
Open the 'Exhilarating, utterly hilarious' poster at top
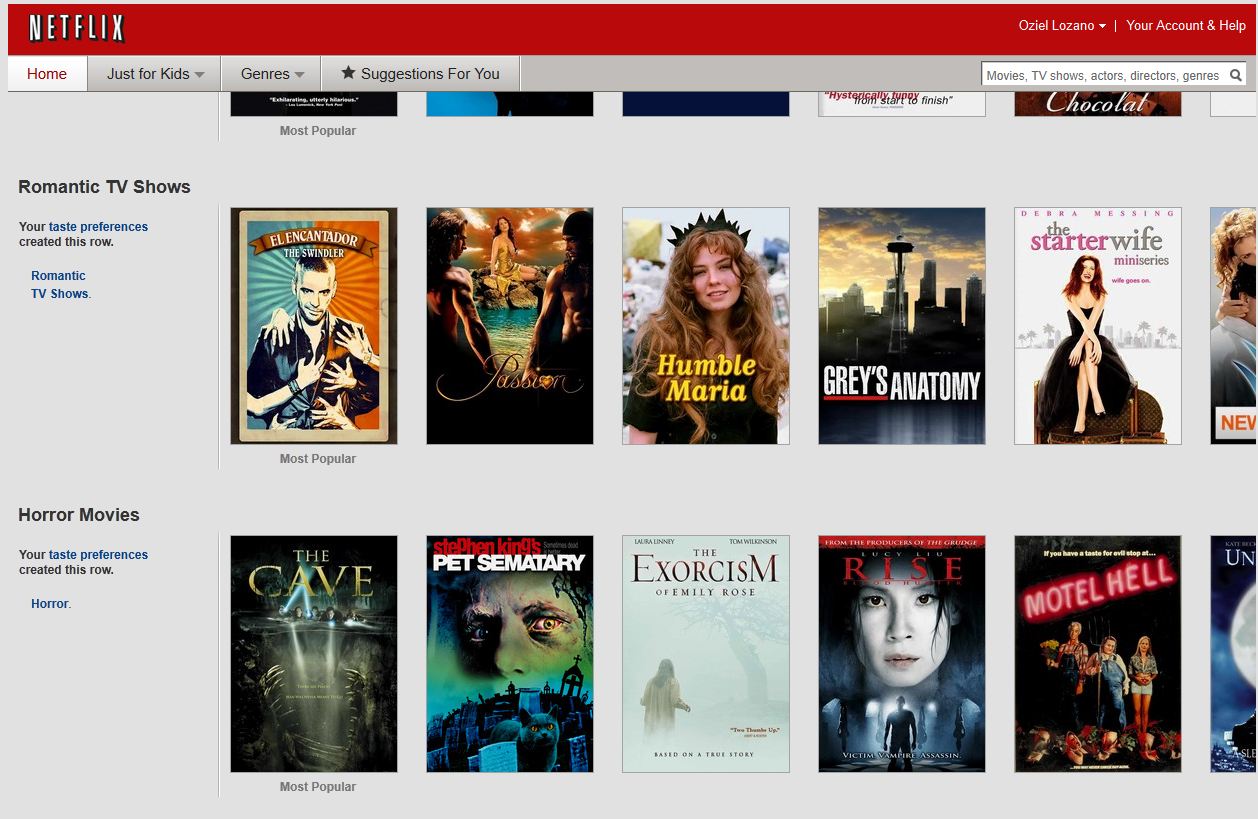click(x=314, y=104)
